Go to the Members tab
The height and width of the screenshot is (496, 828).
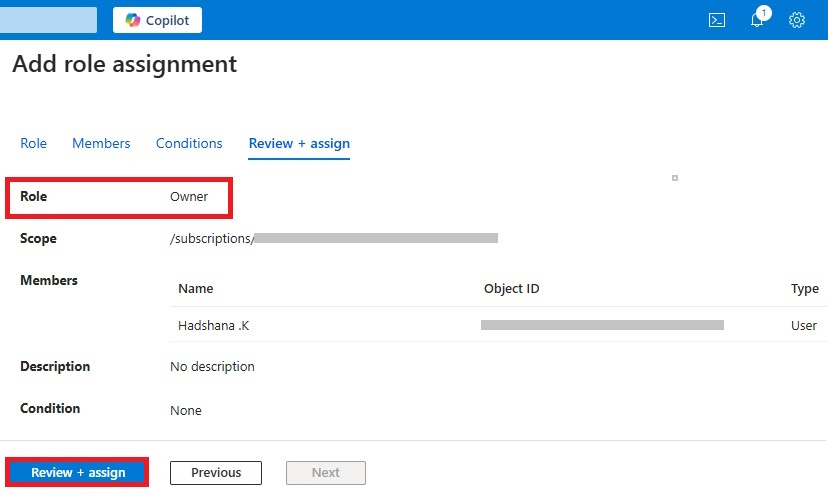click(x=101, y=143)
